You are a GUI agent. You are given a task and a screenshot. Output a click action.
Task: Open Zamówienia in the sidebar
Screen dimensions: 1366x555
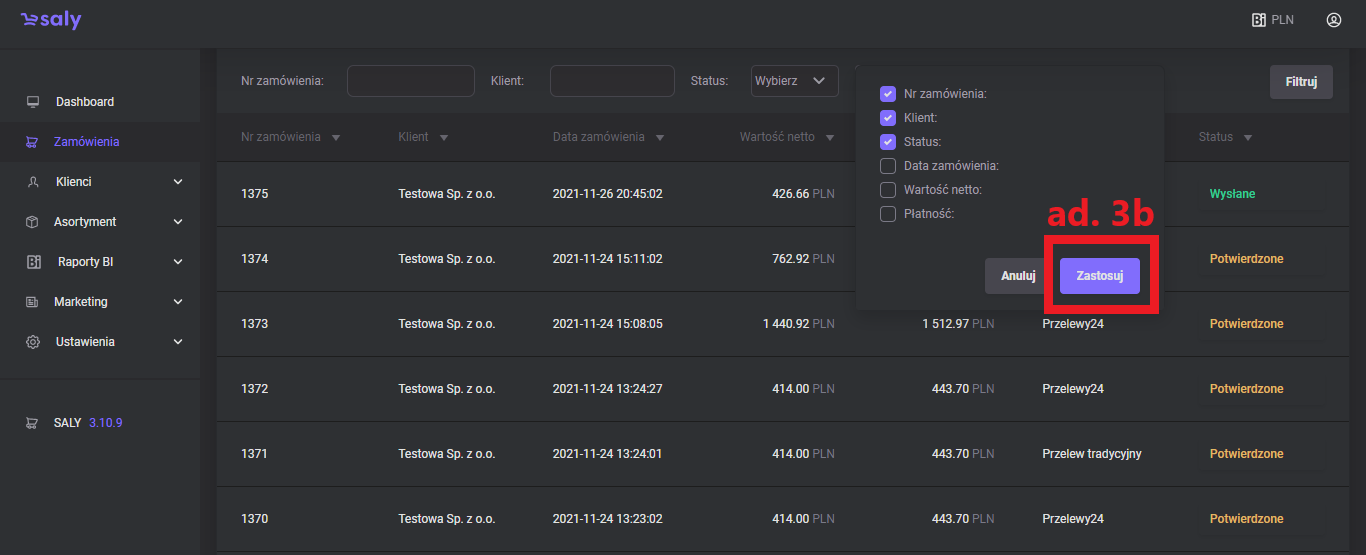(86, 142)
